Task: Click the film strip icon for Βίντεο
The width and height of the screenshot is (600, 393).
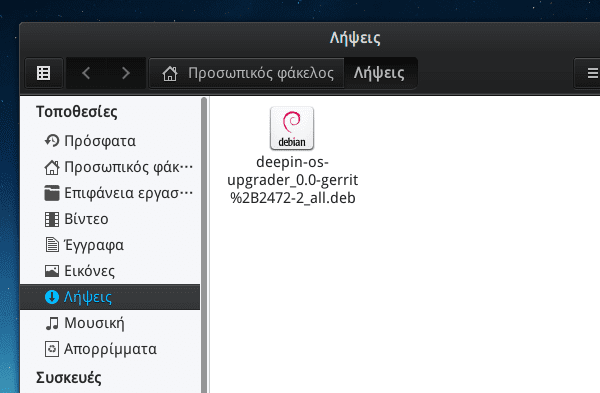Action: click(52, 219)
